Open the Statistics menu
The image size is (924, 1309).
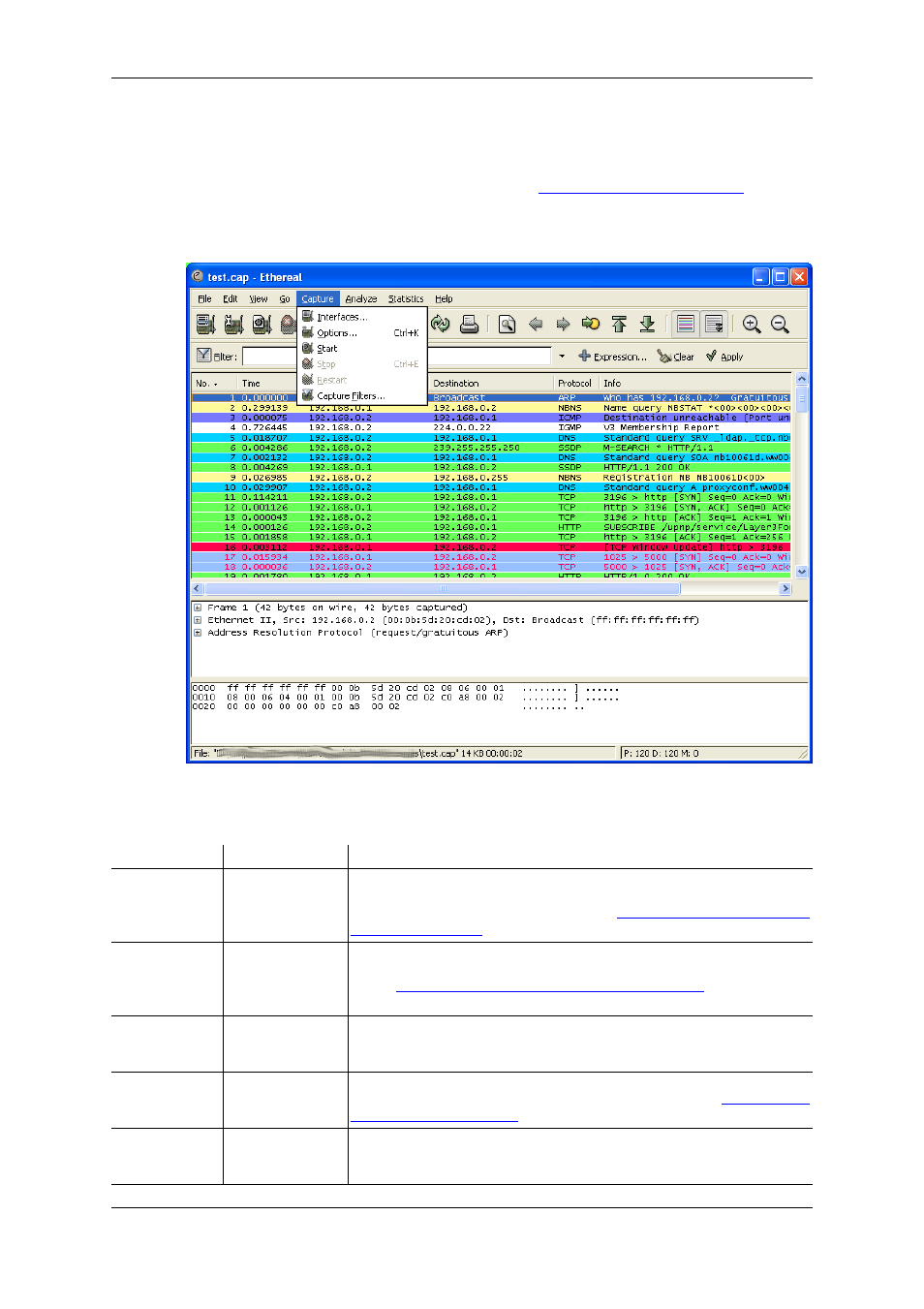(406, 299)
